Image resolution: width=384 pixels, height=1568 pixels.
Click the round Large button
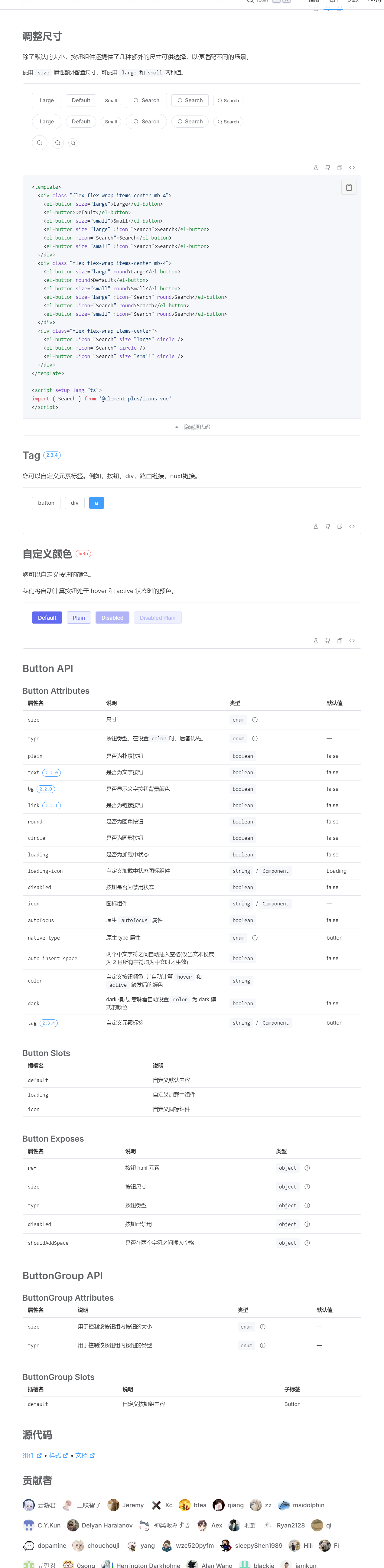[47, 122]
